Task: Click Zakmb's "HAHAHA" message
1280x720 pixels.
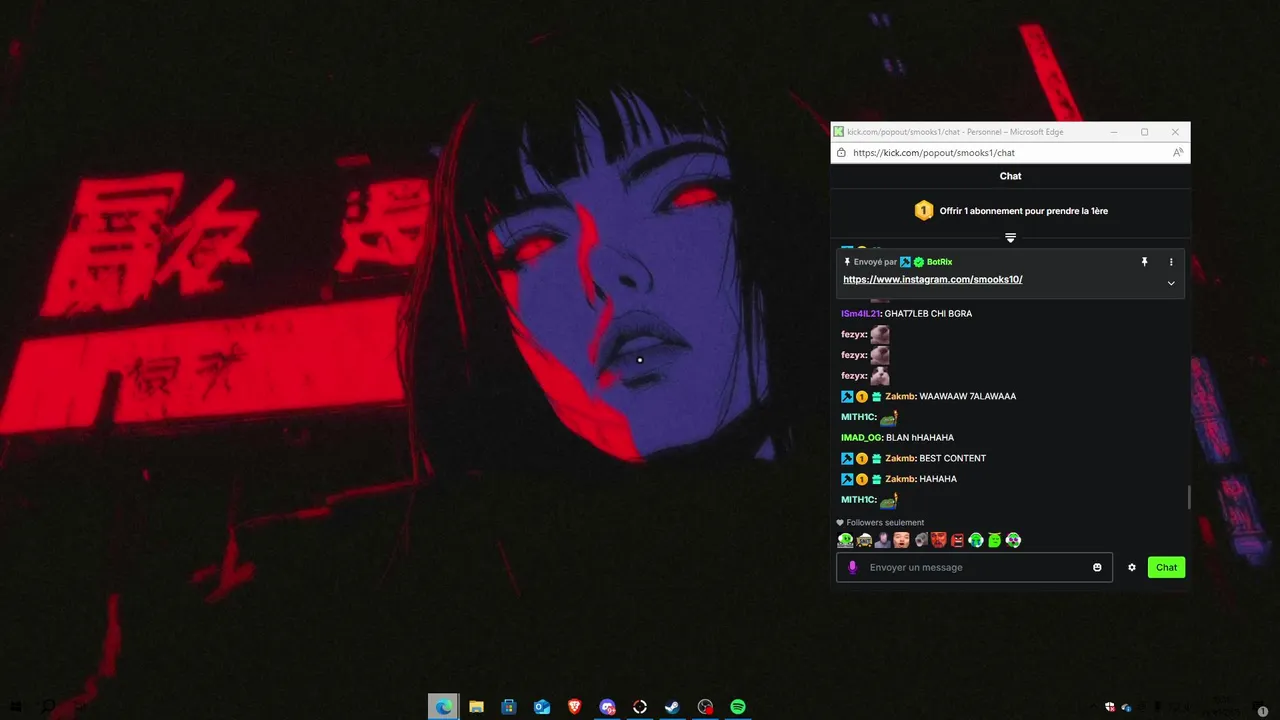Action: pyautogui.click(x=938, y=479)
